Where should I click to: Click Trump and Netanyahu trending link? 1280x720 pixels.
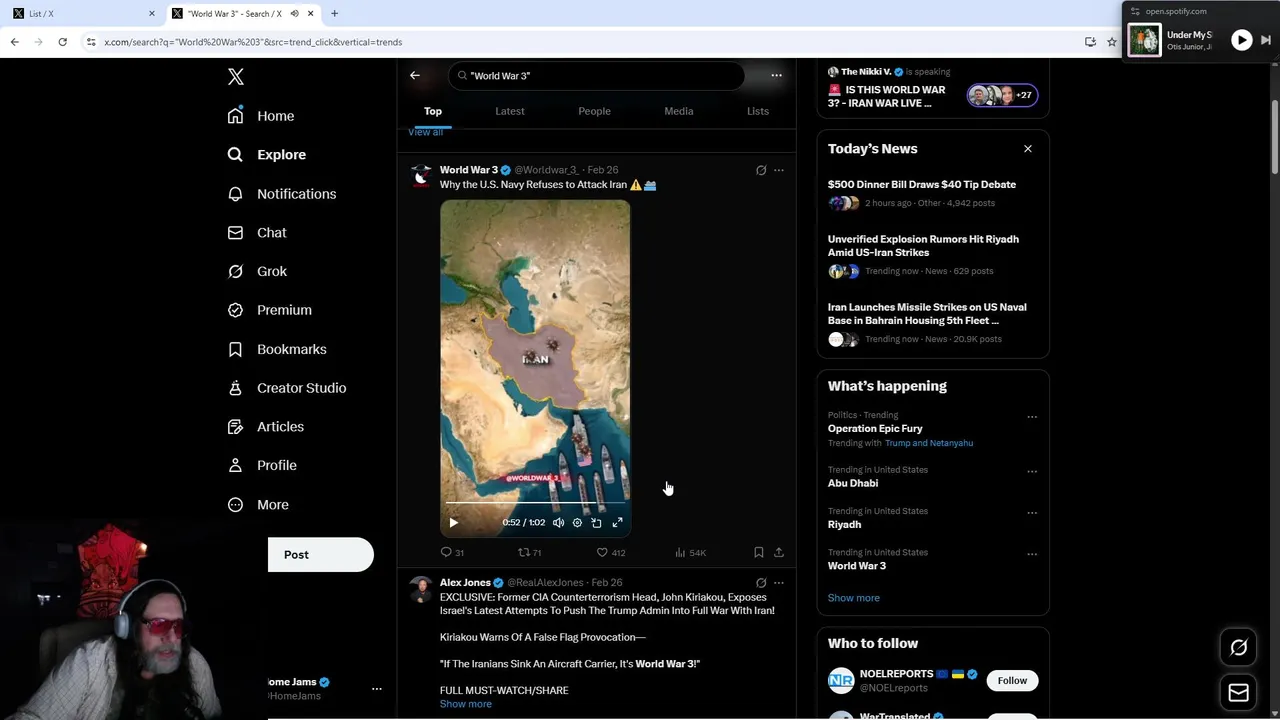[929, 443]
